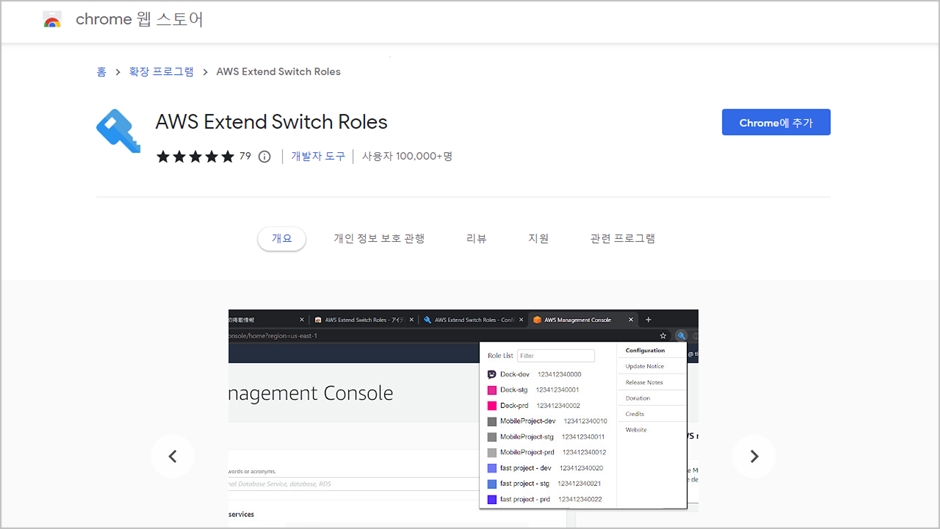
Task: Add extension with Chrome에 추가 button
Action: coord(776,122)
